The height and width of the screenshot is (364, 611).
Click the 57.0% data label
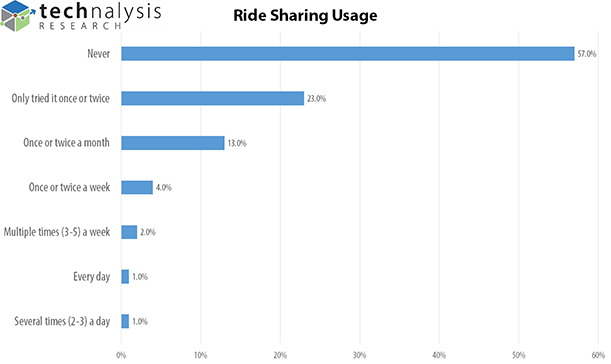[x=587, y=54]
